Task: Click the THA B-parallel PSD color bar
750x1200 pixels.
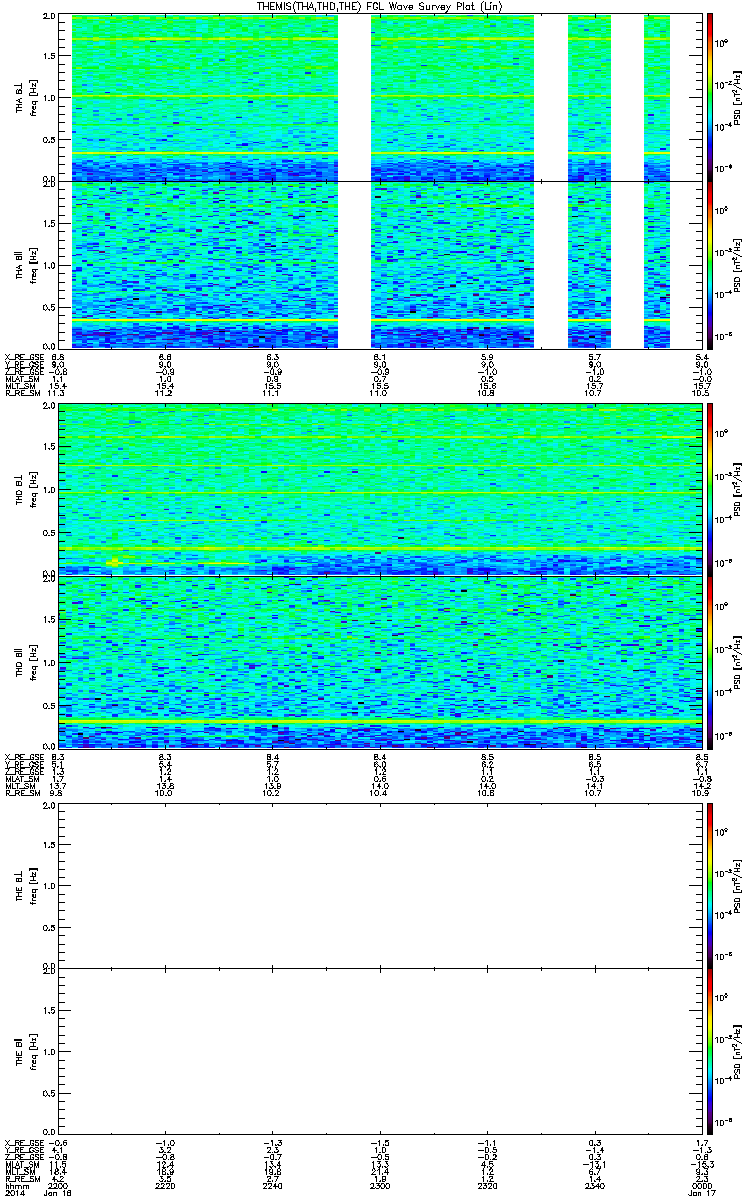Action: pos(709,264)
